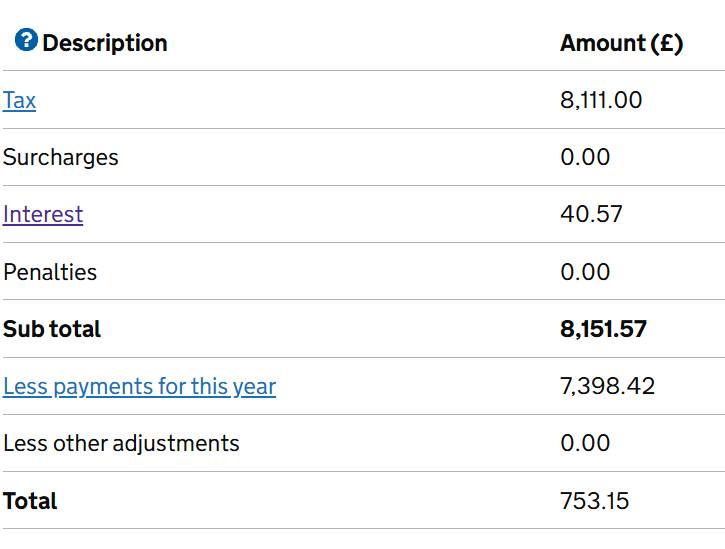This screenshot has height=549, width=725.
Task: Click the Description column header
Action: click(x=105, y=43)
